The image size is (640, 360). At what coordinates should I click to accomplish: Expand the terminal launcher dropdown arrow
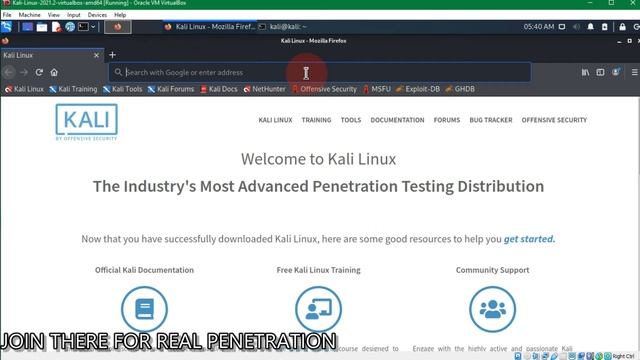93,27
